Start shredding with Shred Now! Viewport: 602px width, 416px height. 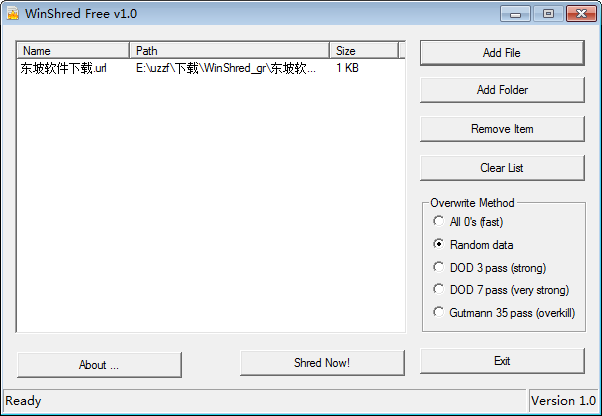322,363
